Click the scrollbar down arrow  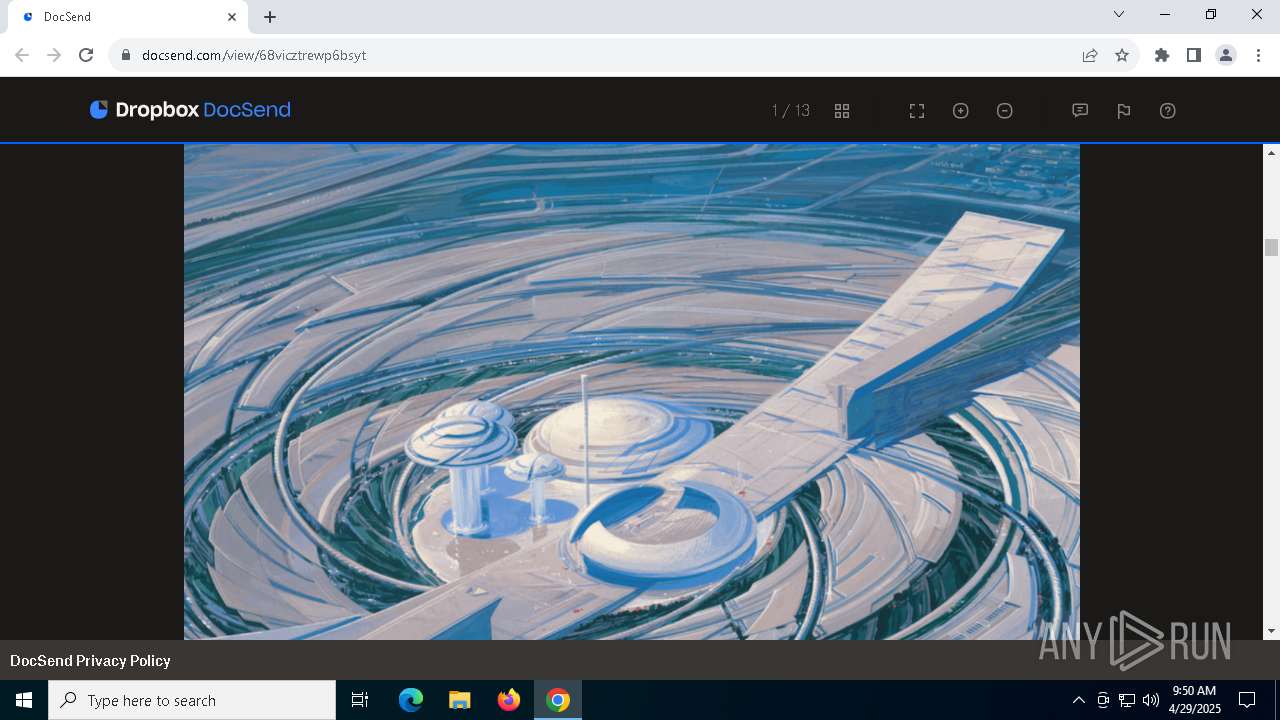click(x=1272, y=631)
